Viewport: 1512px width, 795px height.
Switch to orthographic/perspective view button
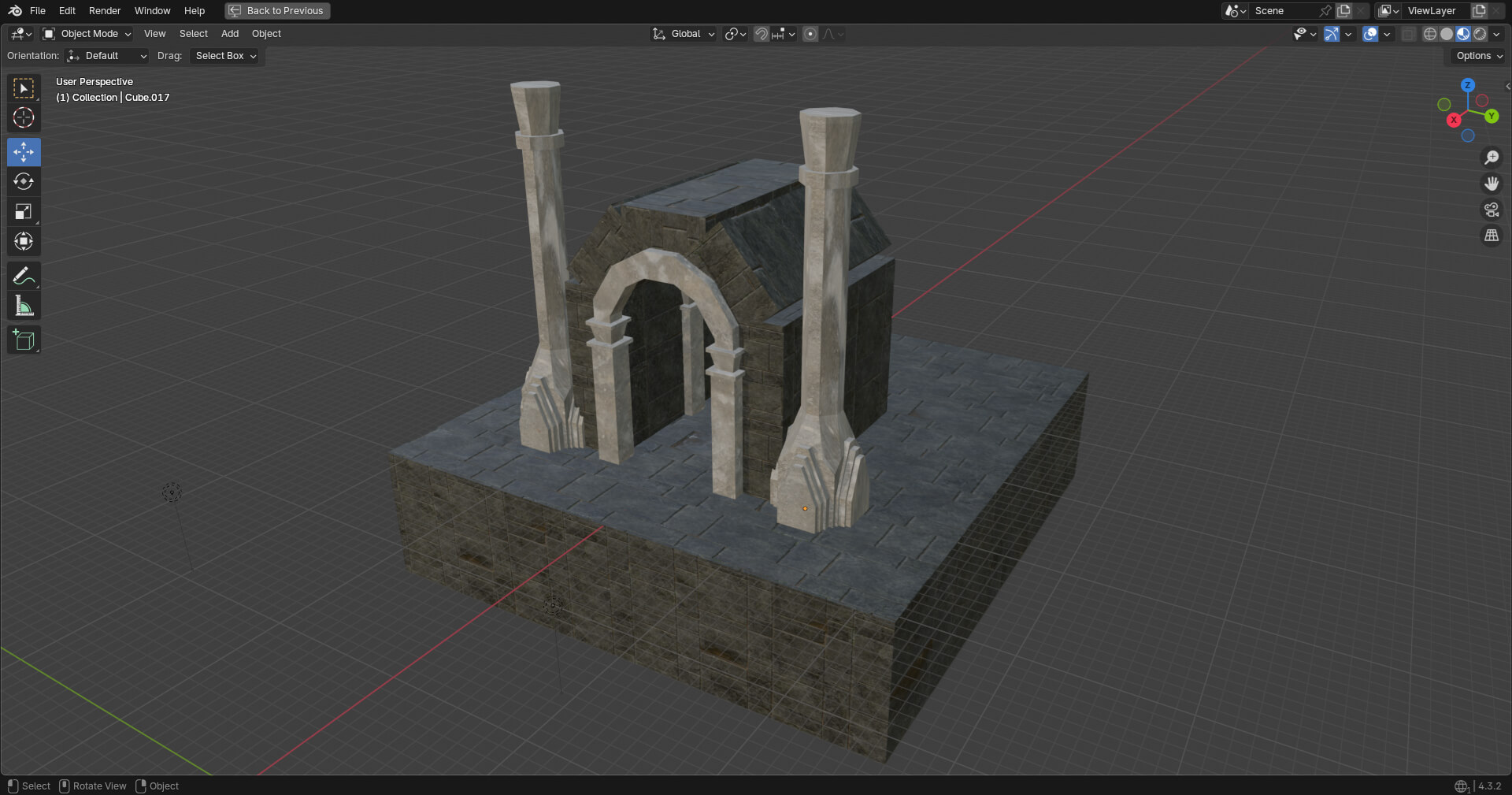point(1491,236)
